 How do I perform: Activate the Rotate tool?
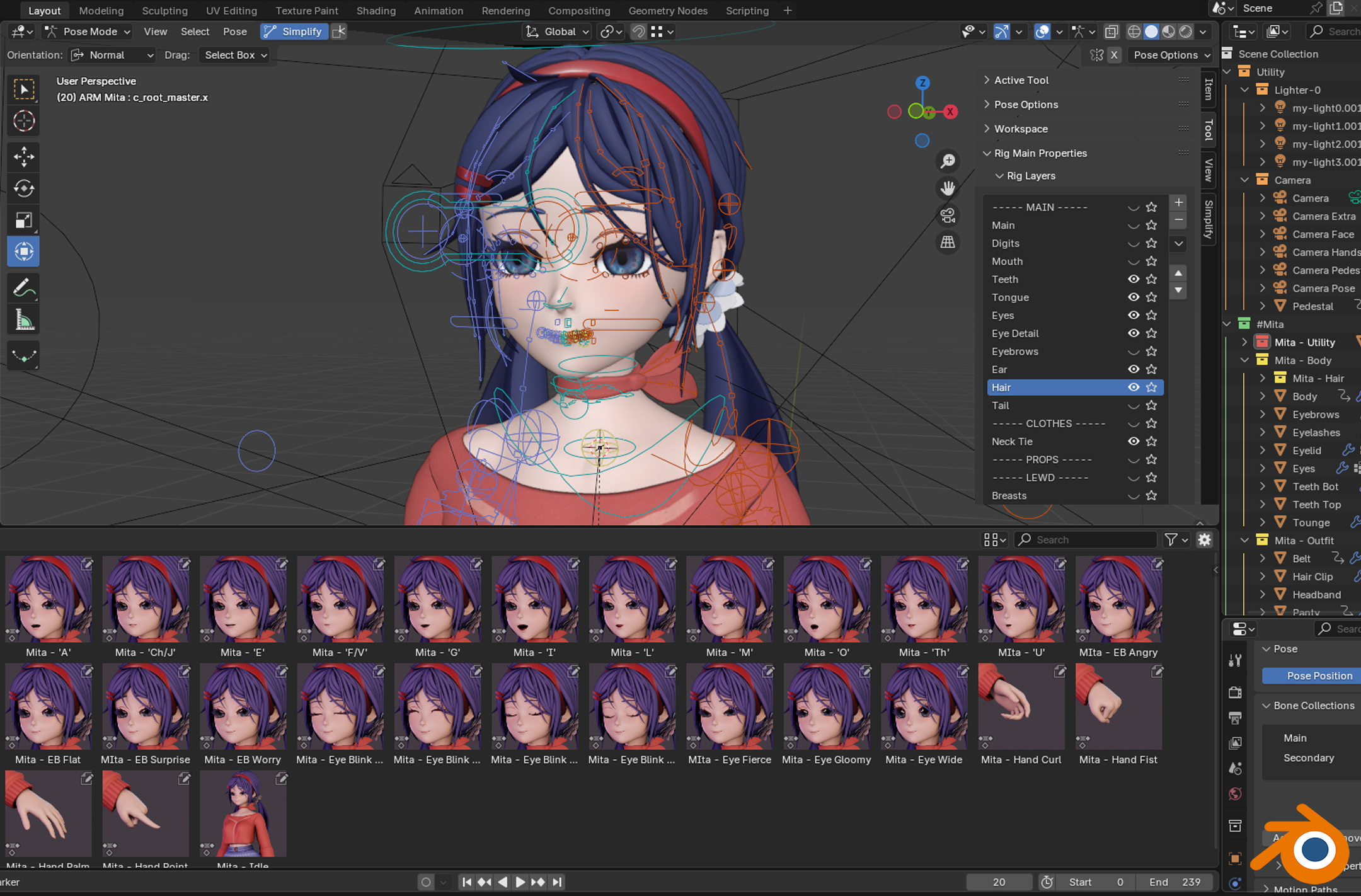click(x=24, y=188)
